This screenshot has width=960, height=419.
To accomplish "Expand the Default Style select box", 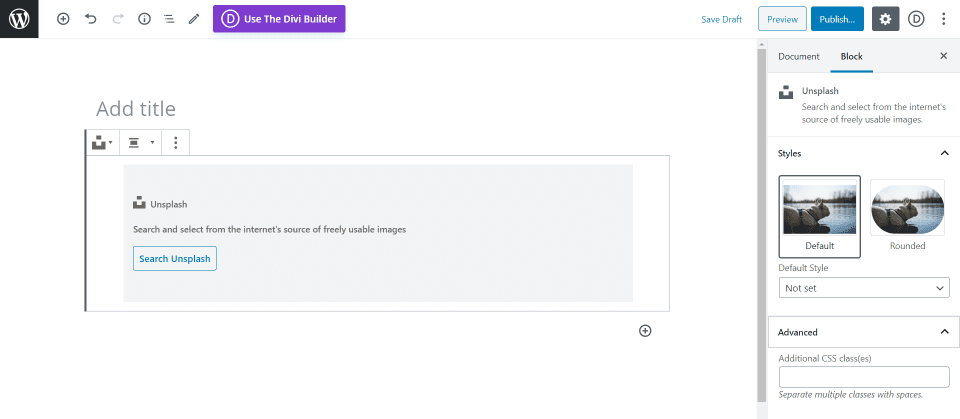I will pos(864,288).
